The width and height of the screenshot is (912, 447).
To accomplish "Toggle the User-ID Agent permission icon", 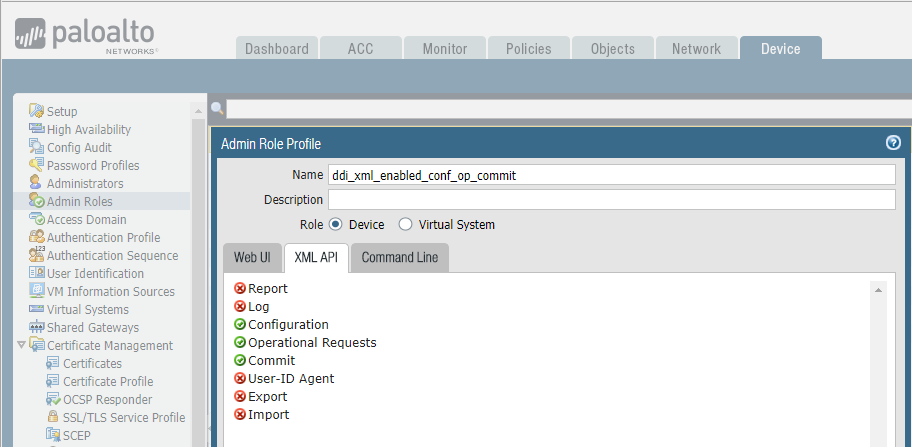I will [240, 379].
